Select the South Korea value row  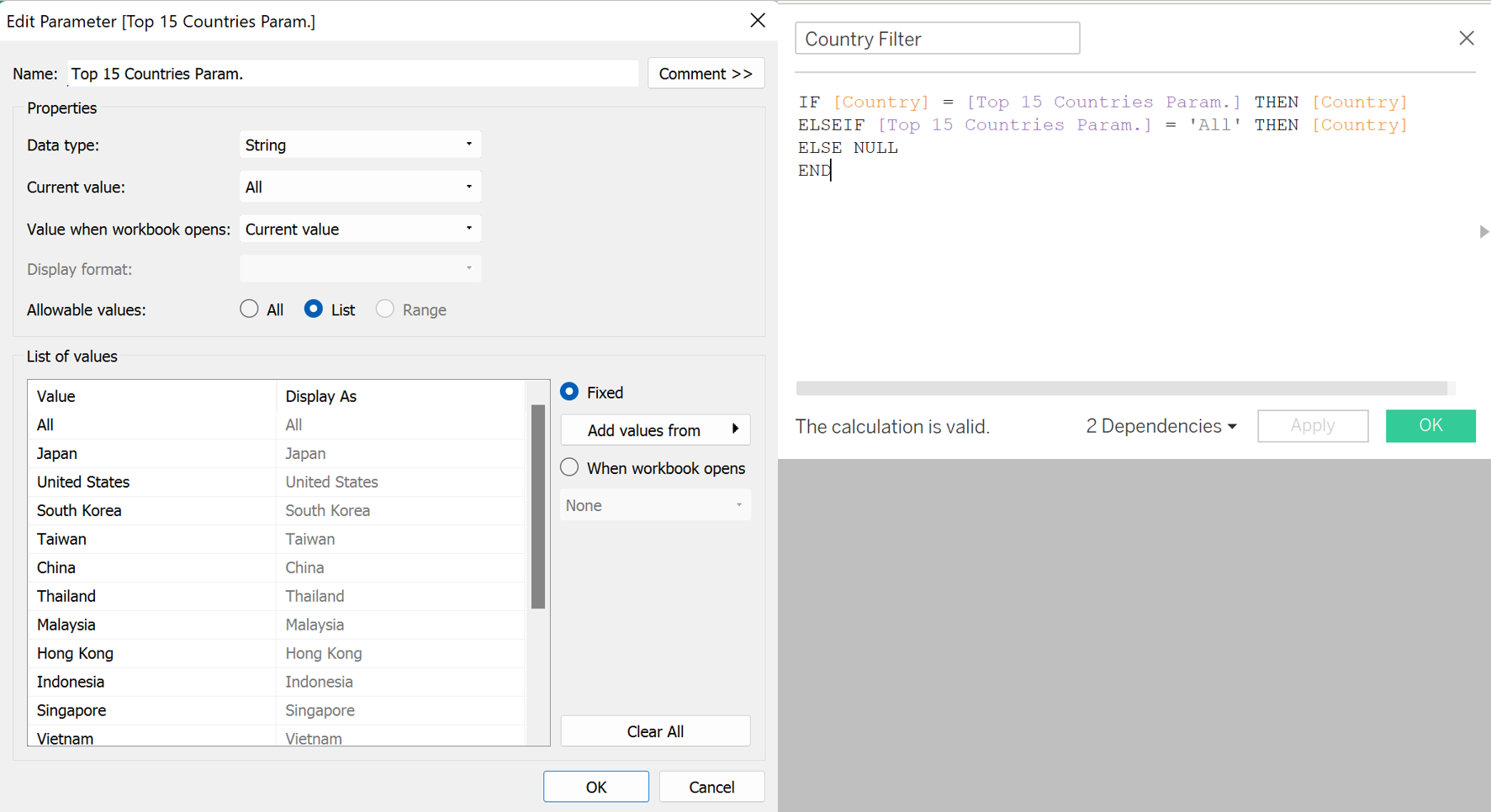click(277, 510)
